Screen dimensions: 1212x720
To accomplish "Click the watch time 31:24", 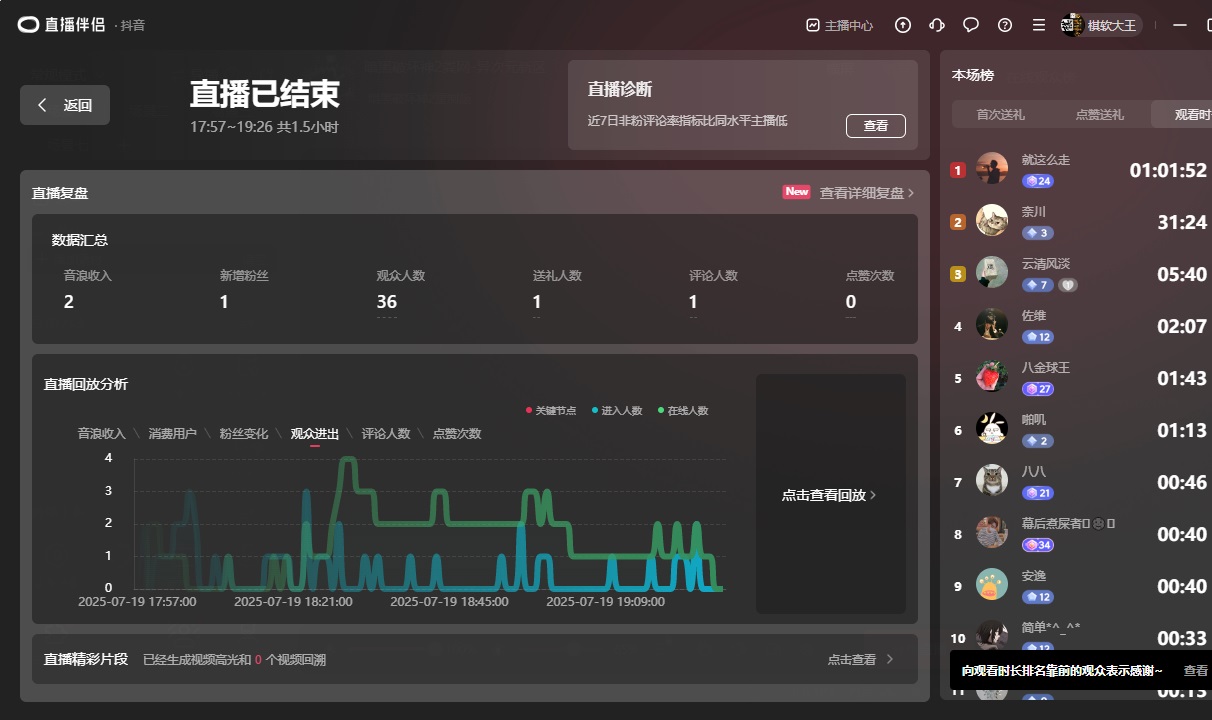I will click(x=1182, y=222).
